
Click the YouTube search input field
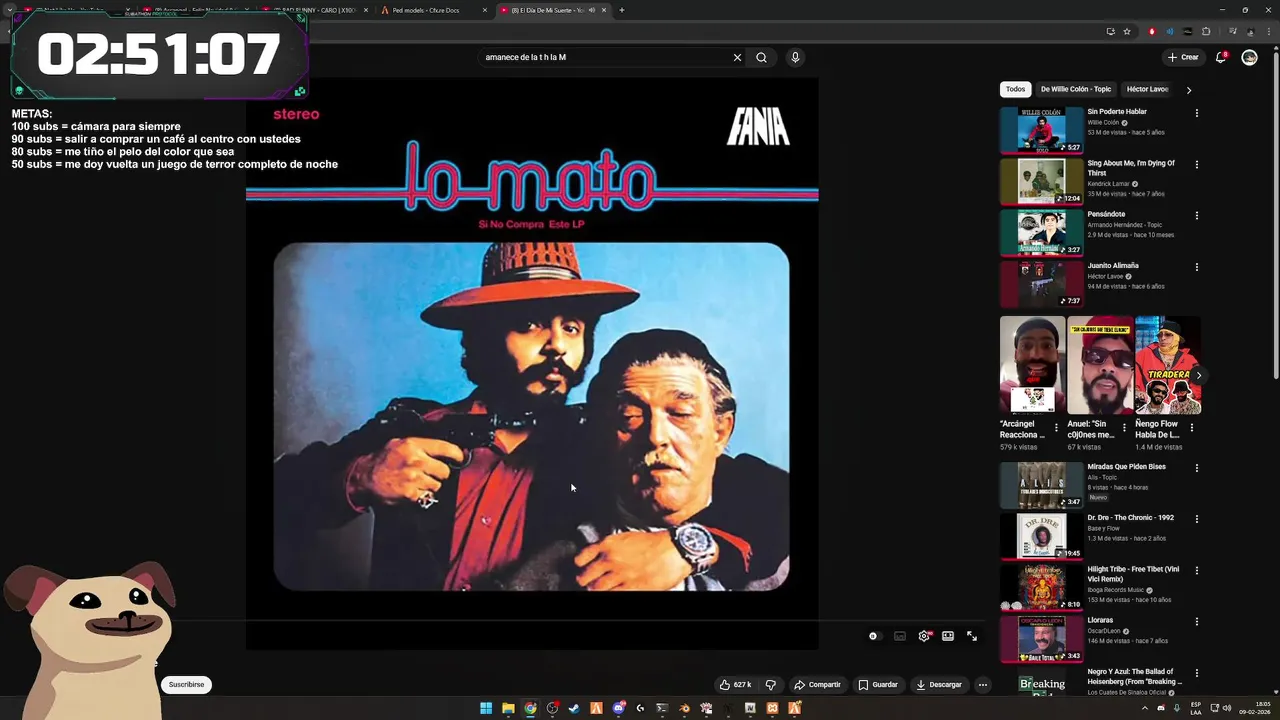point(605,57)
